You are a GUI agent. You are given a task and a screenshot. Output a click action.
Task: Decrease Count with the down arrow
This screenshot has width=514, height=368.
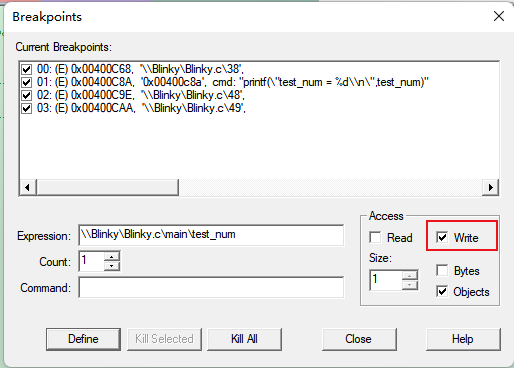click(112, 266)
